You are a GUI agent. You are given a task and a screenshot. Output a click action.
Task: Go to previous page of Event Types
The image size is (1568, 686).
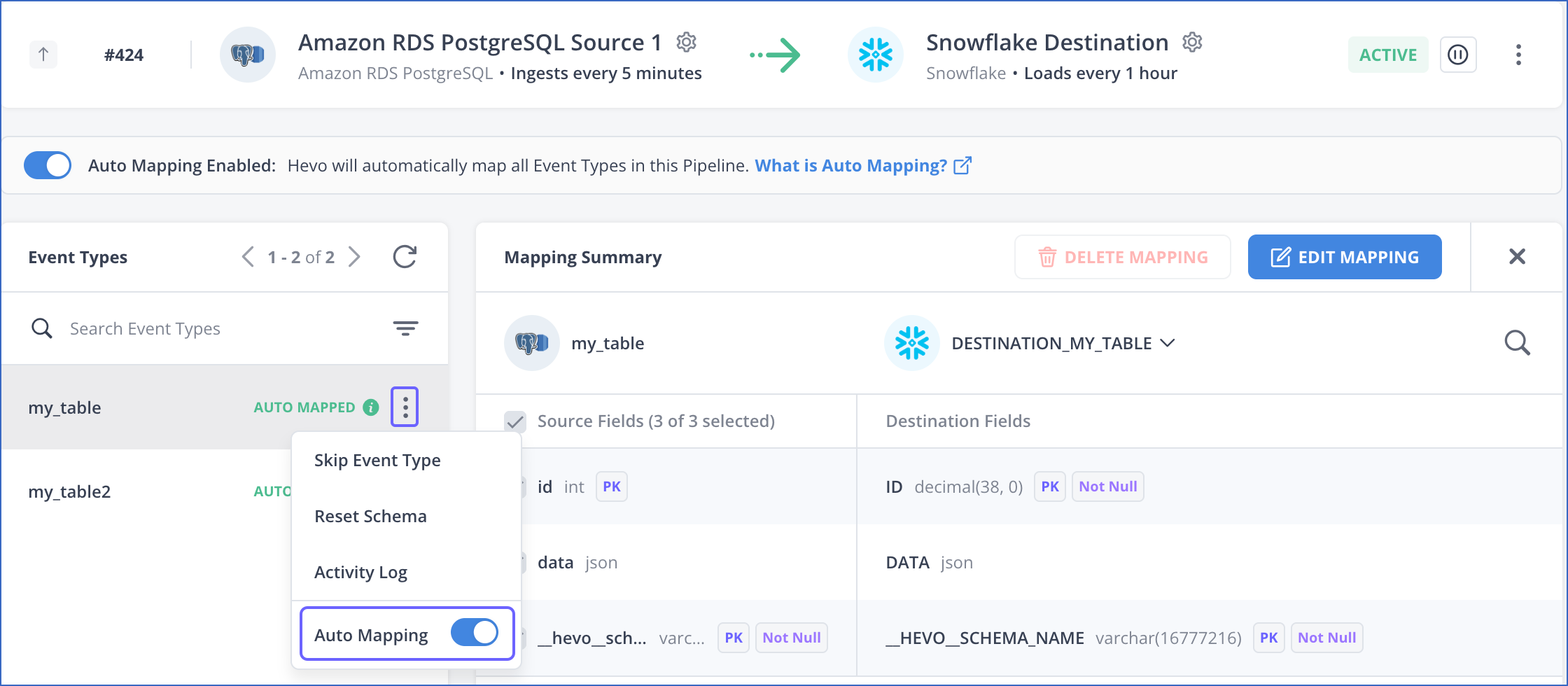click(x=248, y=257)
